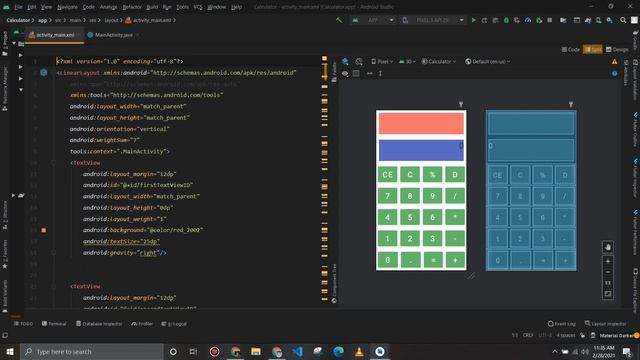Open File Explorer from taskbar

click(x=256, y=351)
